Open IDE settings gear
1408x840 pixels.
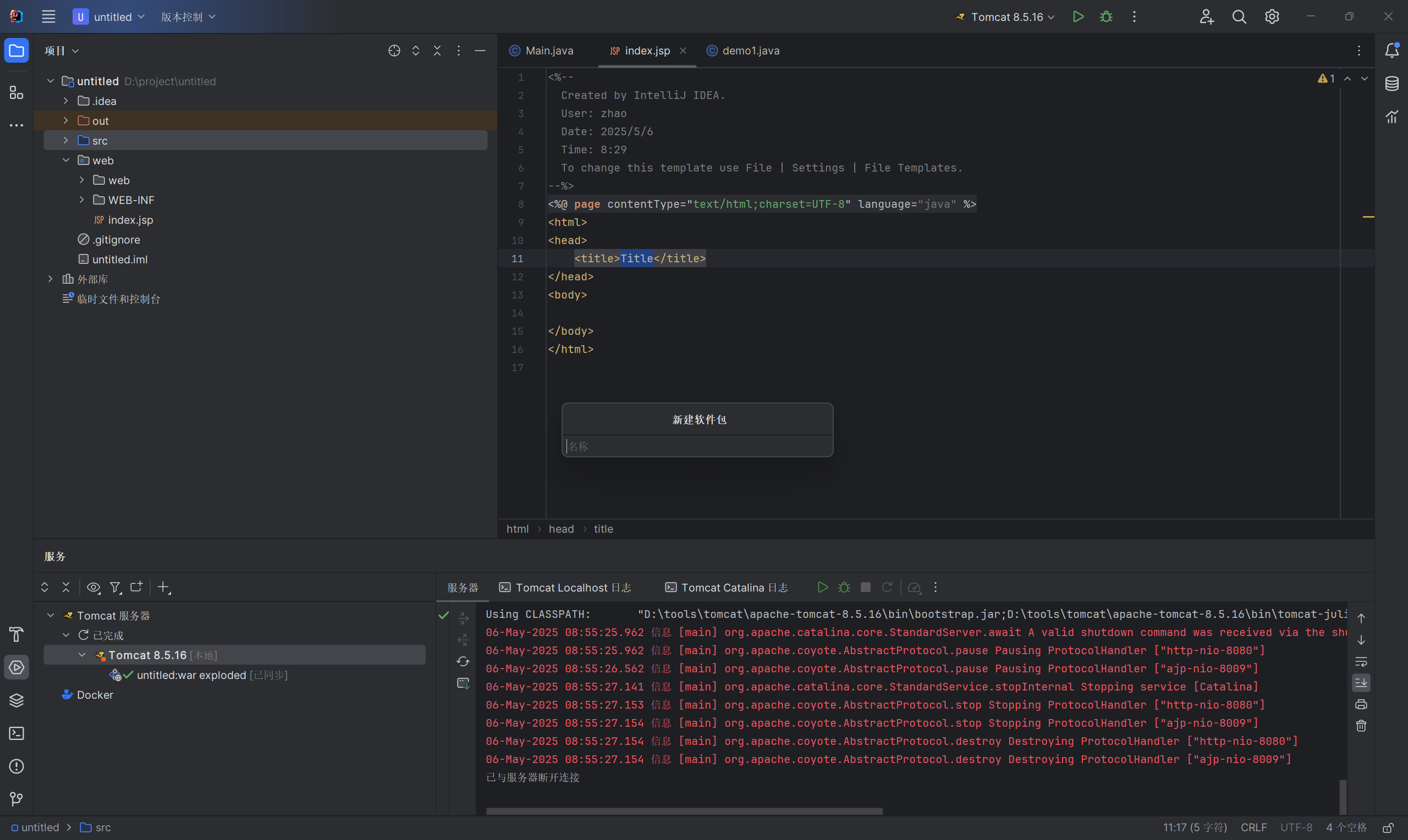pos(1272,16)
